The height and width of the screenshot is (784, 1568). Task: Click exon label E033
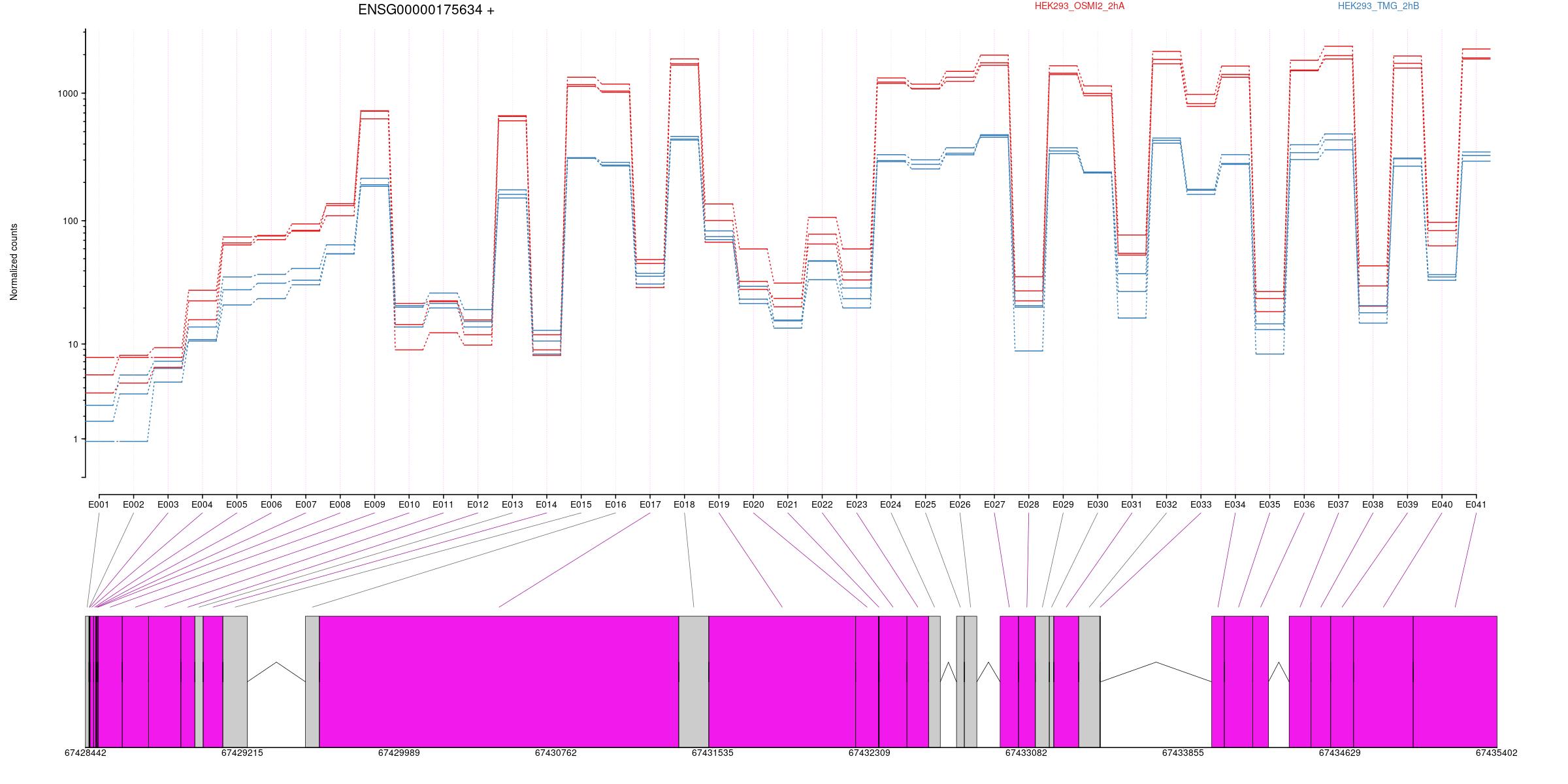tap(1201, 504)
